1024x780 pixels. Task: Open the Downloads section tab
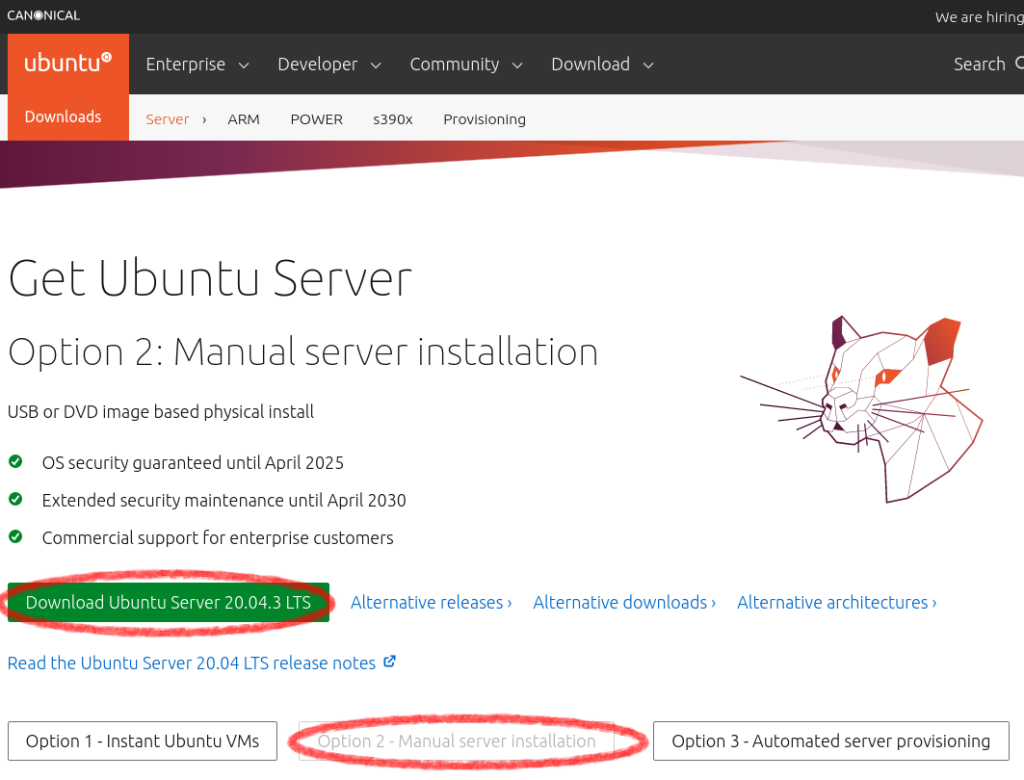pyautogui.click(x=63, y=117)
